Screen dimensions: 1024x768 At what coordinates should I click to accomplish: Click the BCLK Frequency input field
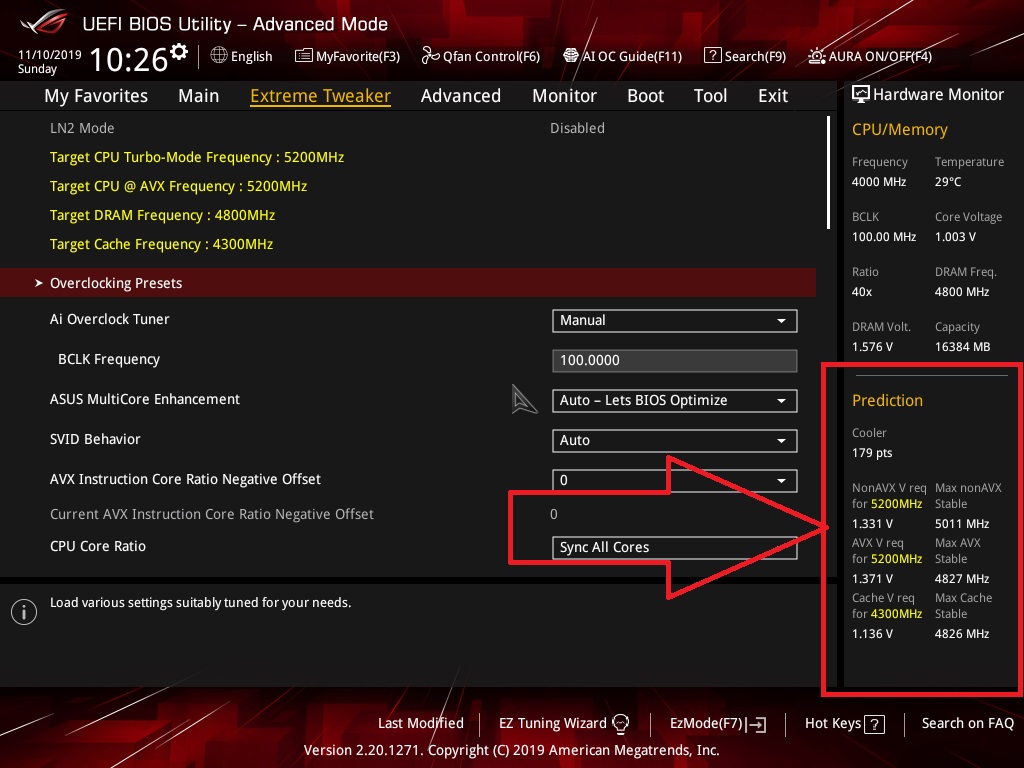674,361
